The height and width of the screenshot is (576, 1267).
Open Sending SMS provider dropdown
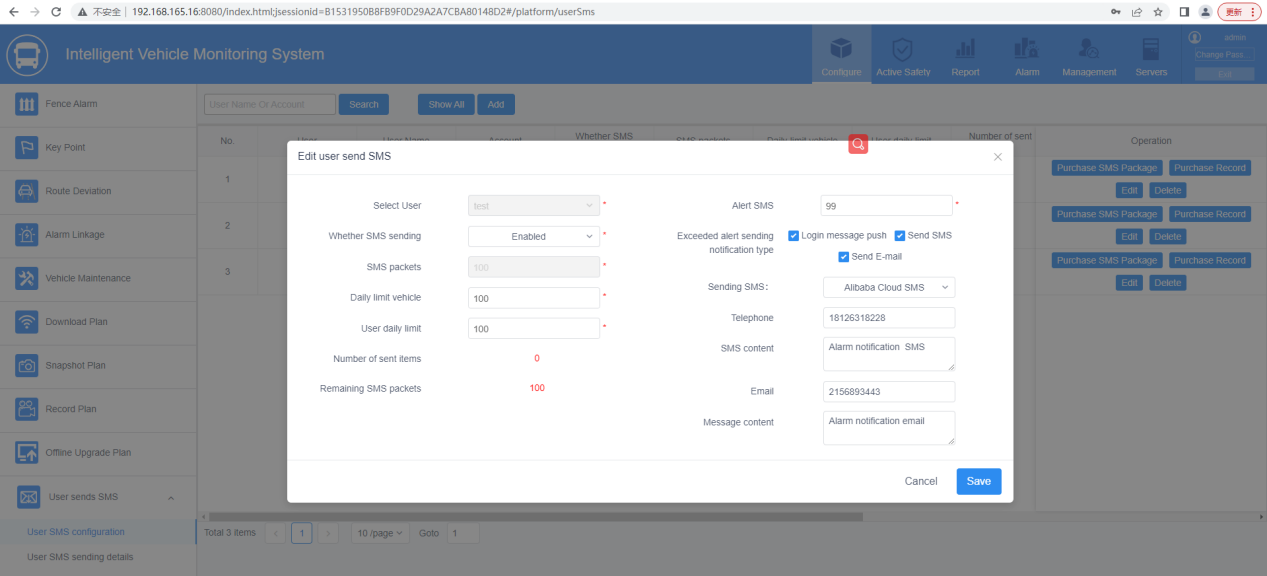[889, 287]
